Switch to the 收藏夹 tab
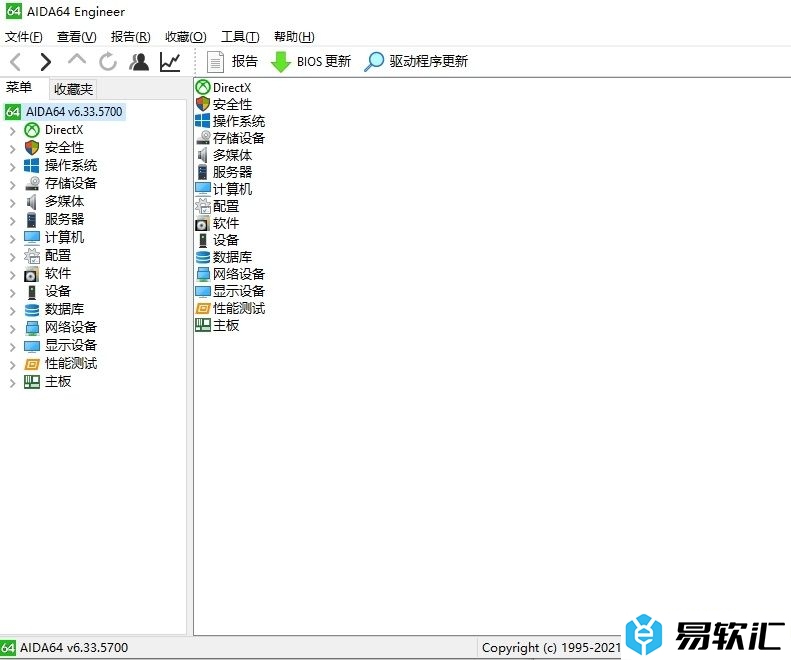This screenshot has width=791, height=660. 73,89
